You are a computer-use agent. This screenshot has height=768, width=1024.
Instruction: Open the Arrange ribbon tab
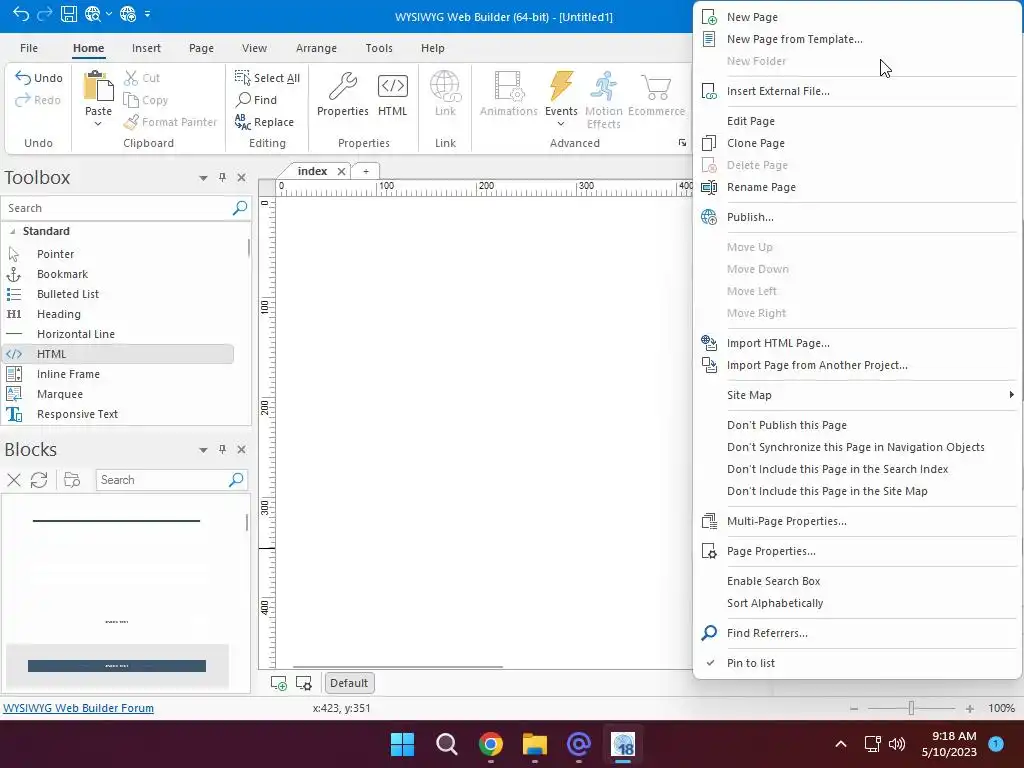point(316,48)
